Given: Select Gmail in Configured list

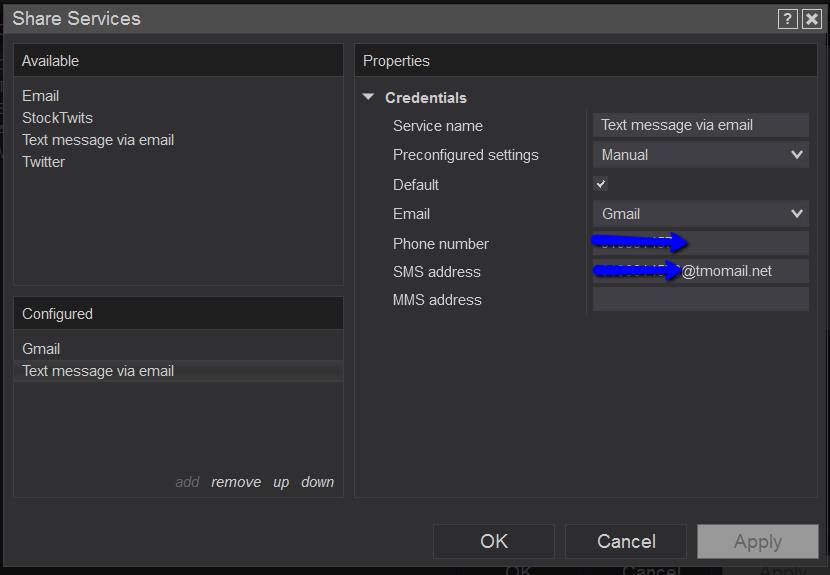Looking at the screenshot, I should pos(42,349).
